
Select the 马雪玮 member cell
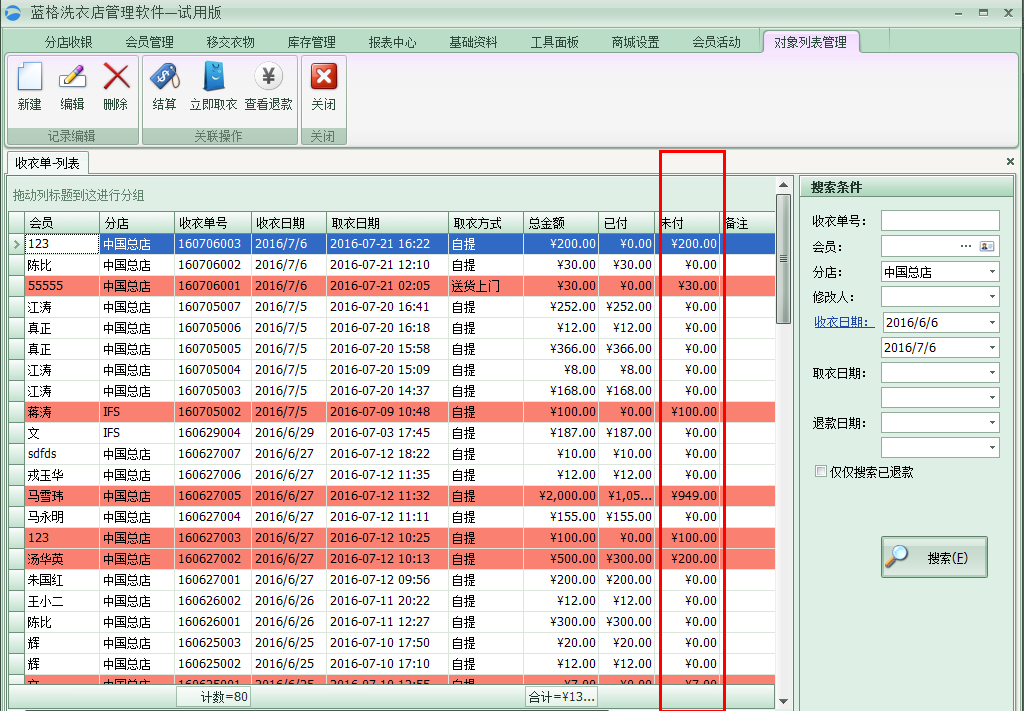[62, 496]
